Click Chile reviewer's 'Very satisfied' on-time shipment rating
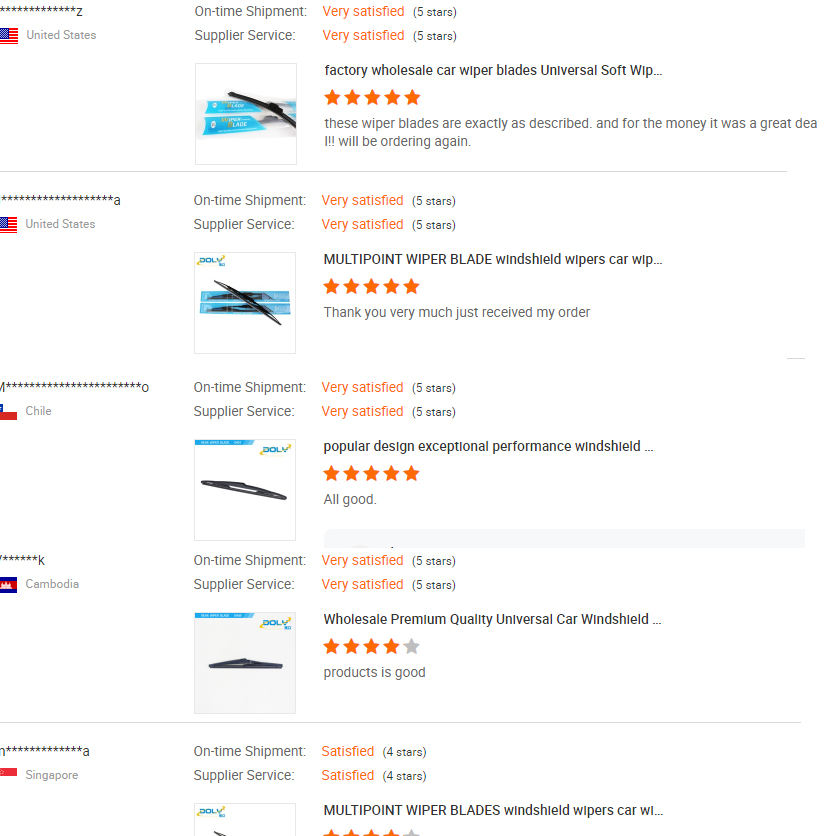 pyautogui.click(x=362, y=388)
